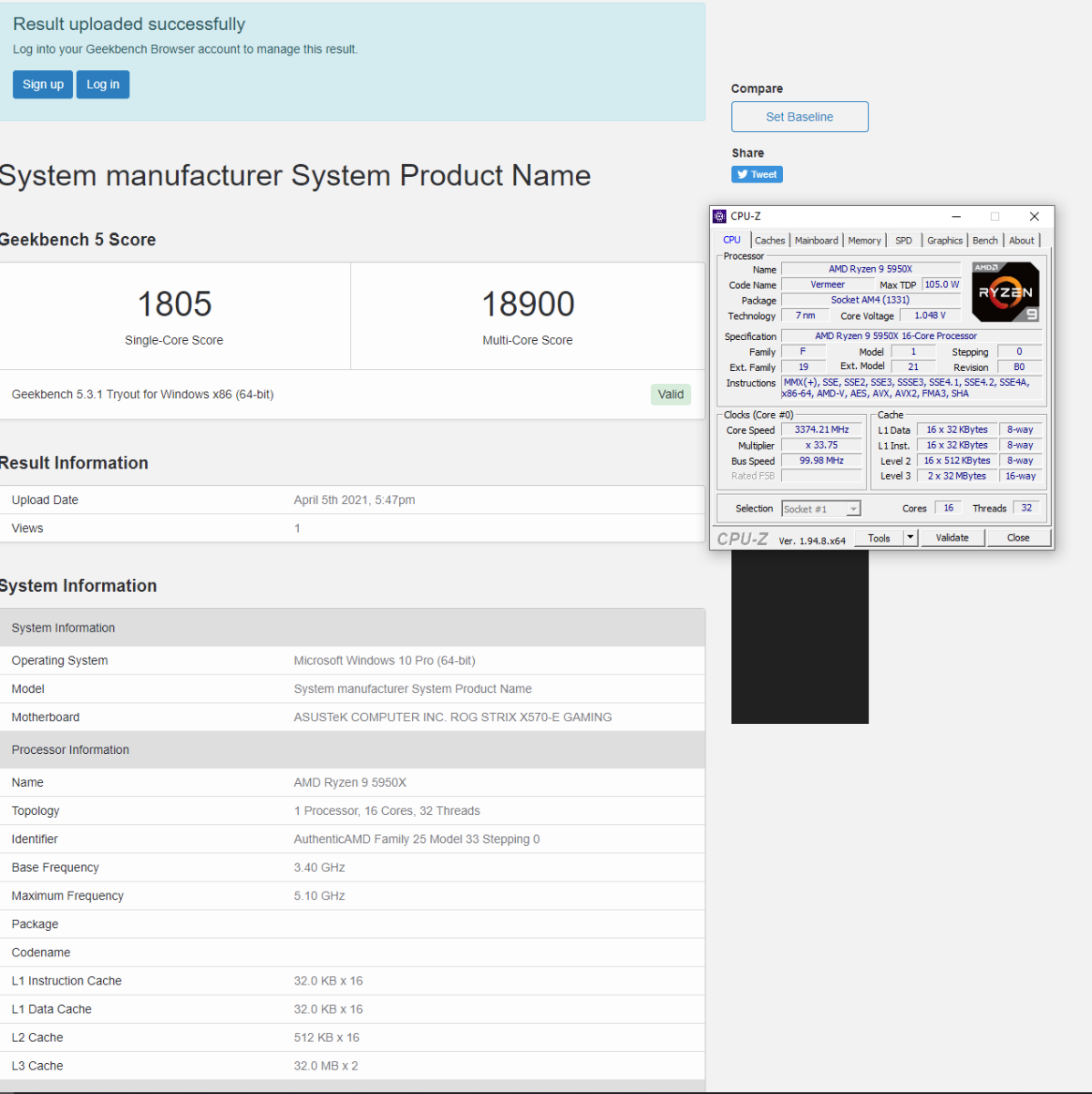Click the Close button at CPU-Z bottom
The height and width of the screenshot is (1094, 1092).
(x=1018, y=538)
